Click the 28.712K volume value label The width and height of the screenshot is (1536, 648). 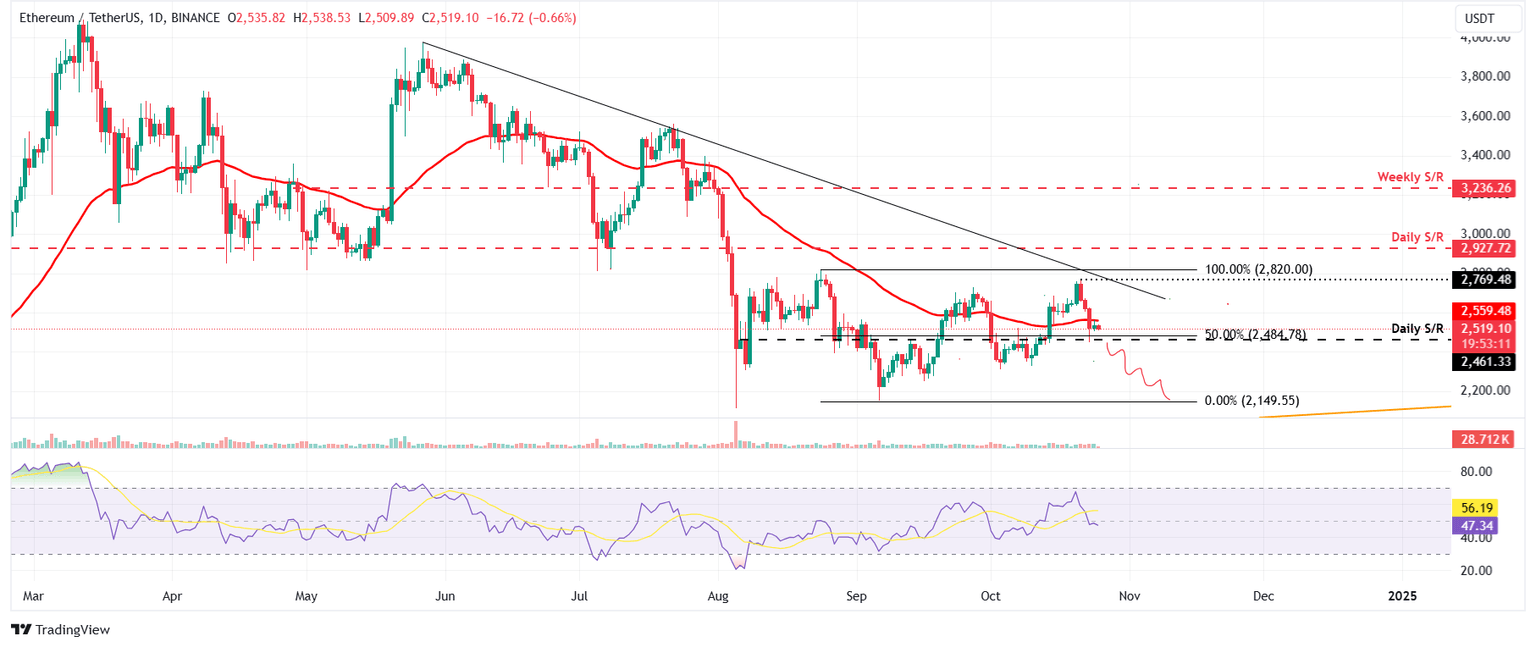coord(1484,437)
